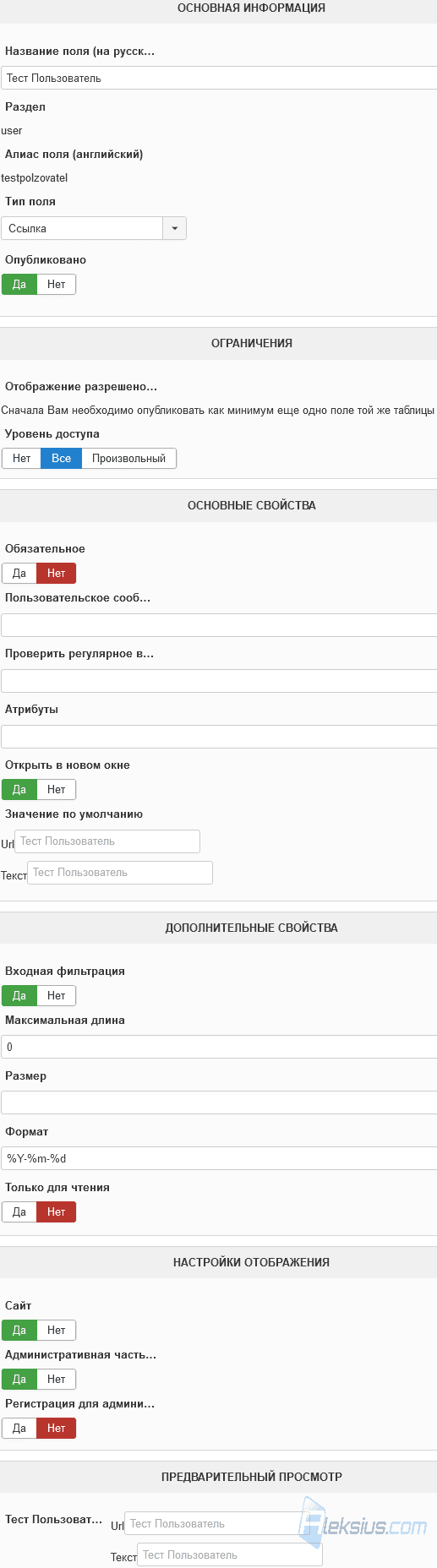This screenshot has height=1568, width=437.
Task: Click the 'Алиас поля (английский)' label
Action: 74,155
